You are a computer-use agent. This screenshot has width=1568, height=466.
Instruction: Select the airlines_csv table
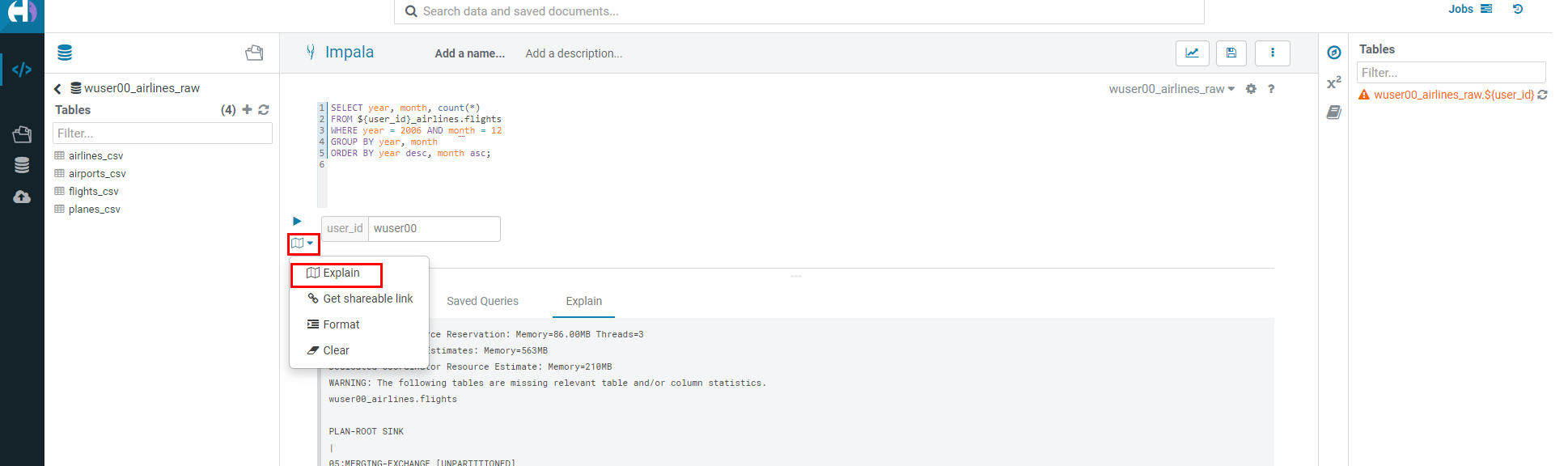(95, 155)
